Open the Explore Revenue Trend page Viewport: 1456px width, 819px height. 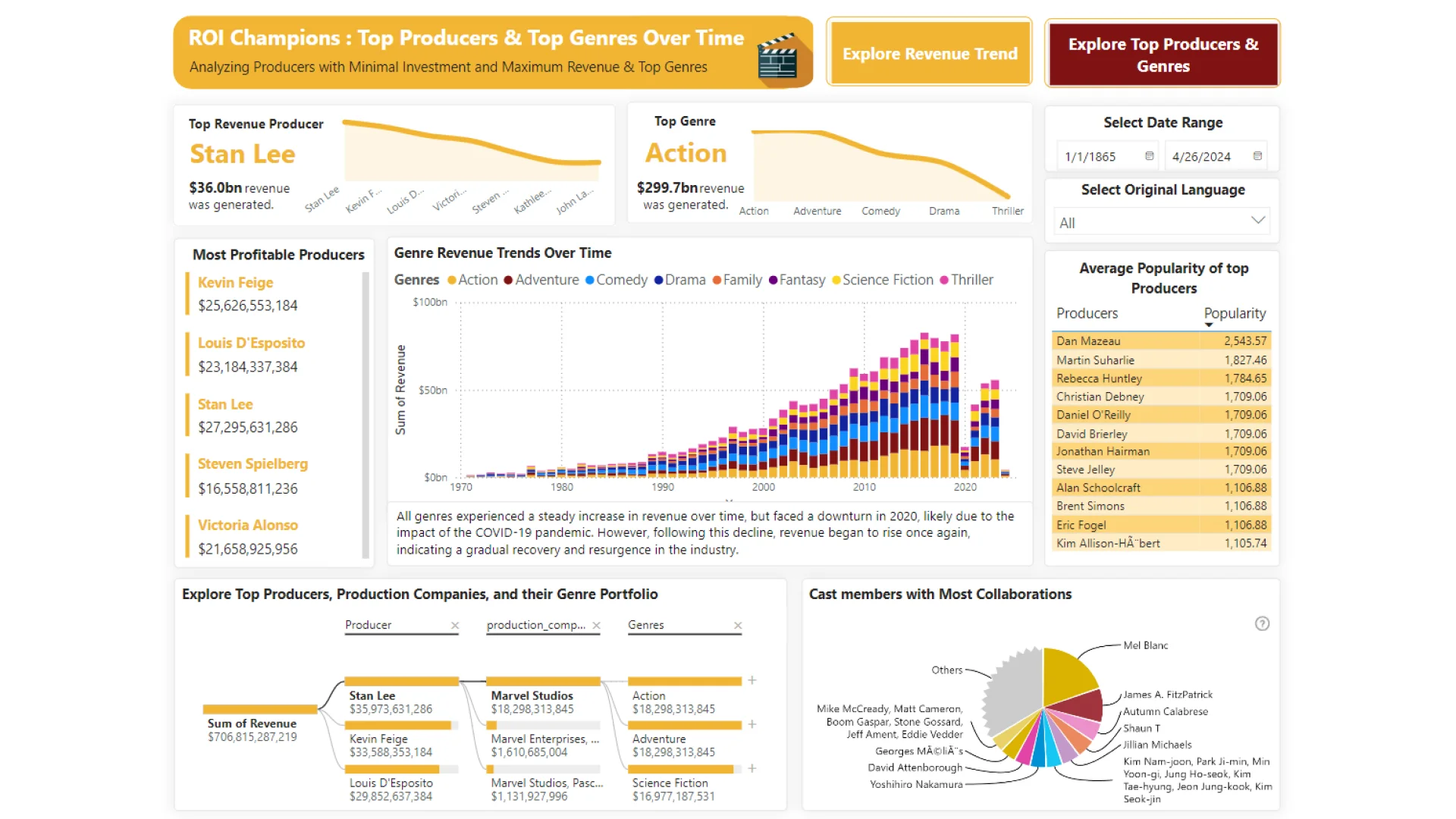click(930, 53)
